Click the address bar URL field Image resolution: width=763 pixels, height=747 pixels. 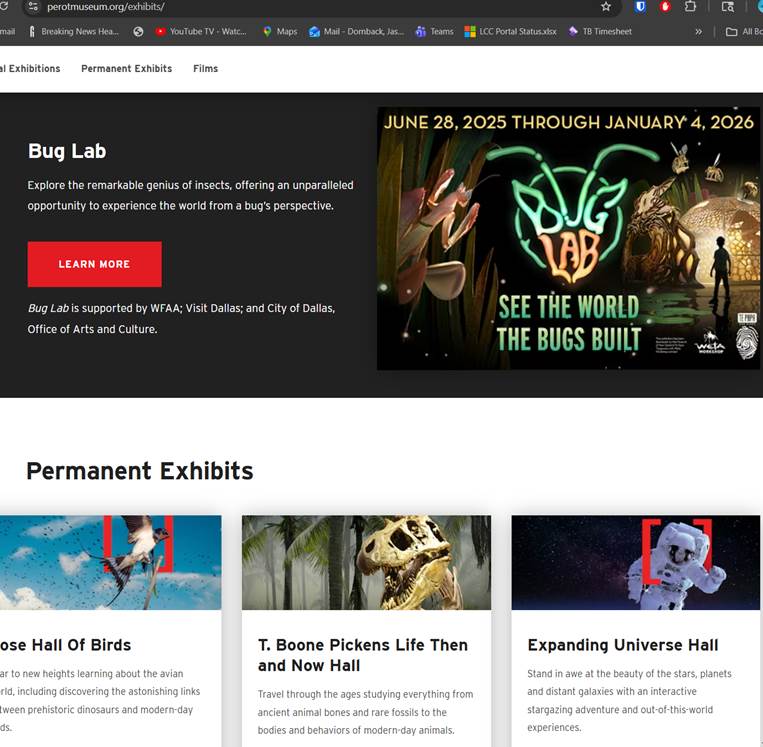click(x=300, y=7)
